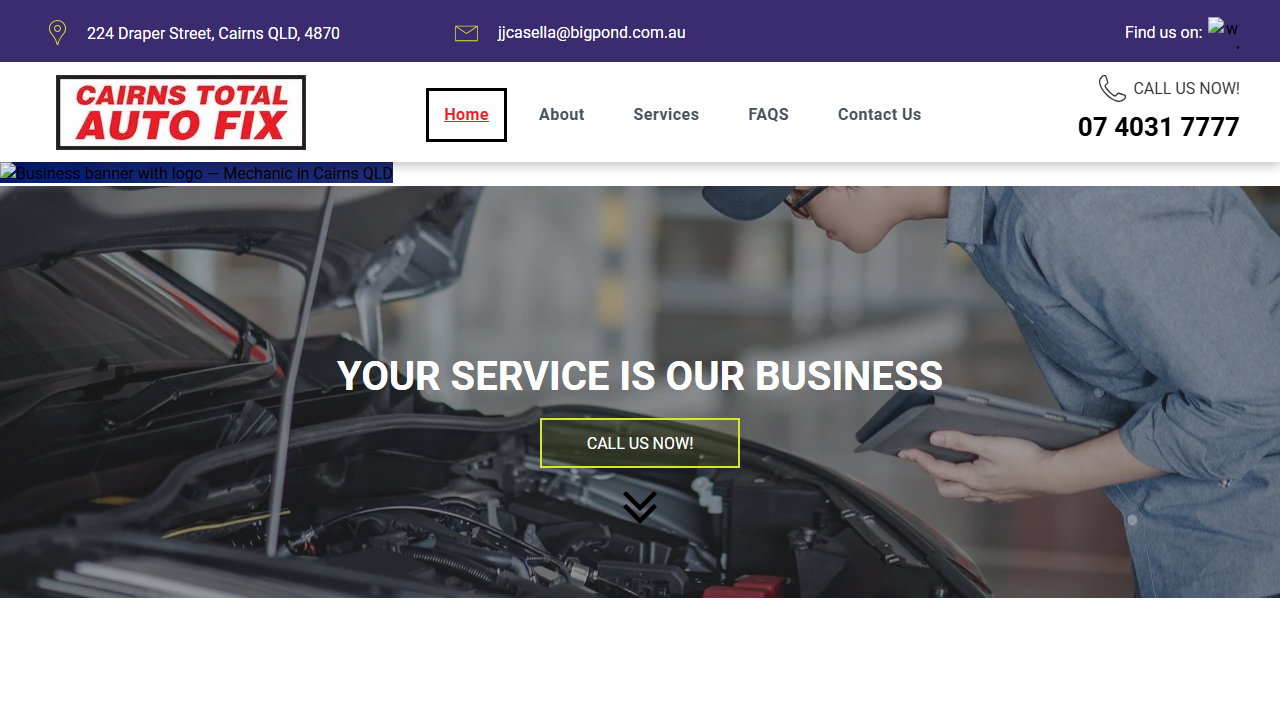
Task: Go to the About page
Action: click(x=562, y=115)
